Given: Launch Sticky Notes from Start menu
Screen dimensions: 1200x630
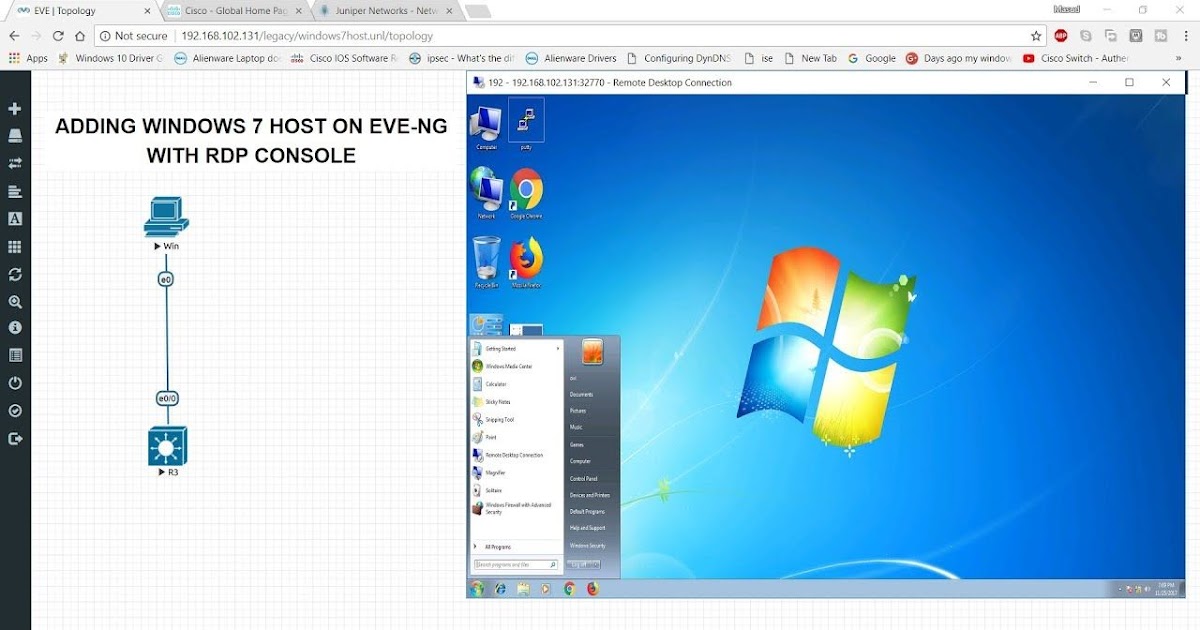Looking at the screenshot, I should pos(516,402).
